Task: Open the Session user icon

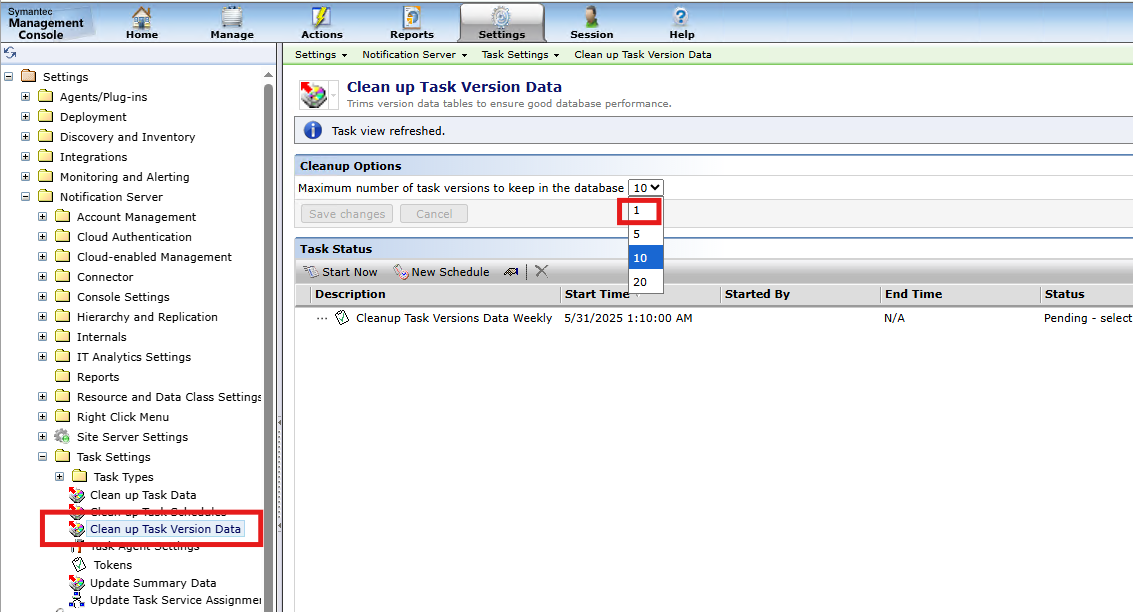Action: (x=591, y=17)
